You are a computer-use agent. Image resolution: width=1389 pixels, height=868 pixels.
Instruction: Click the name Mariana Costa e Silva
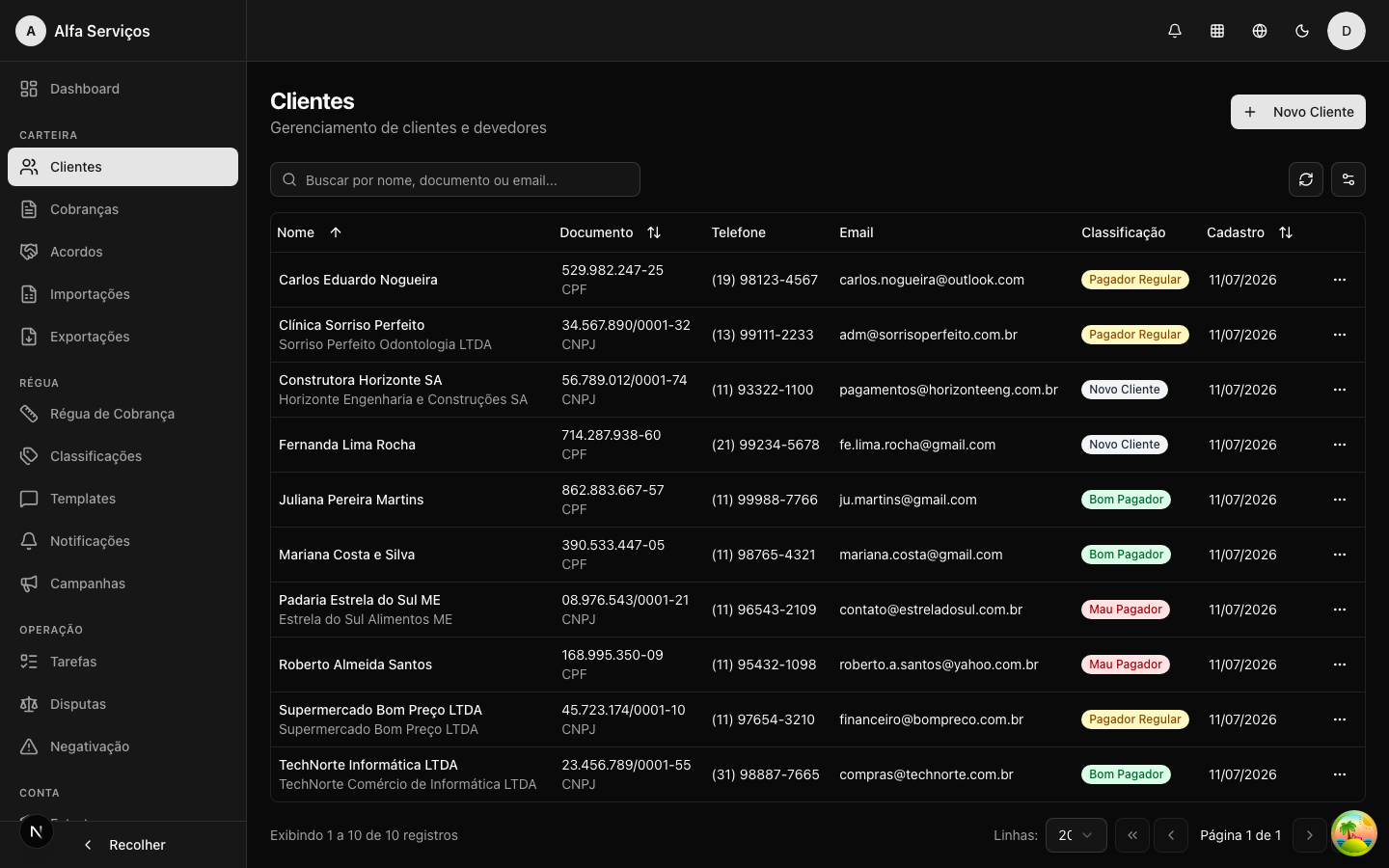tap(346, 555)
